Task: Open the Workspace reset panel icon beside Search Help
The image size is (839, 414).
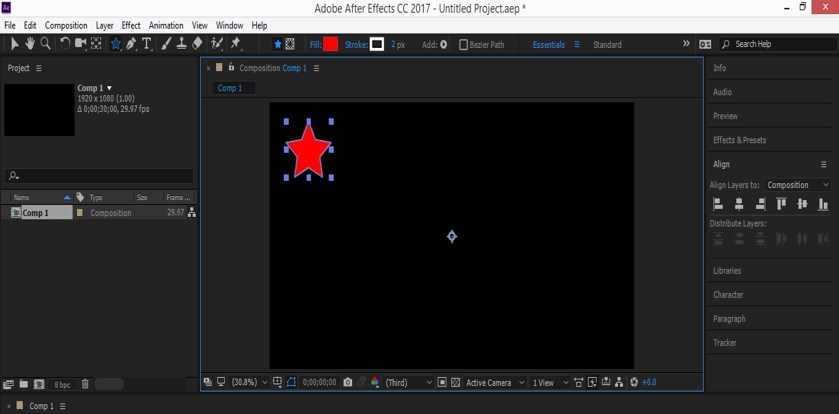Action: pyautogui.click(x=705, y=44)
